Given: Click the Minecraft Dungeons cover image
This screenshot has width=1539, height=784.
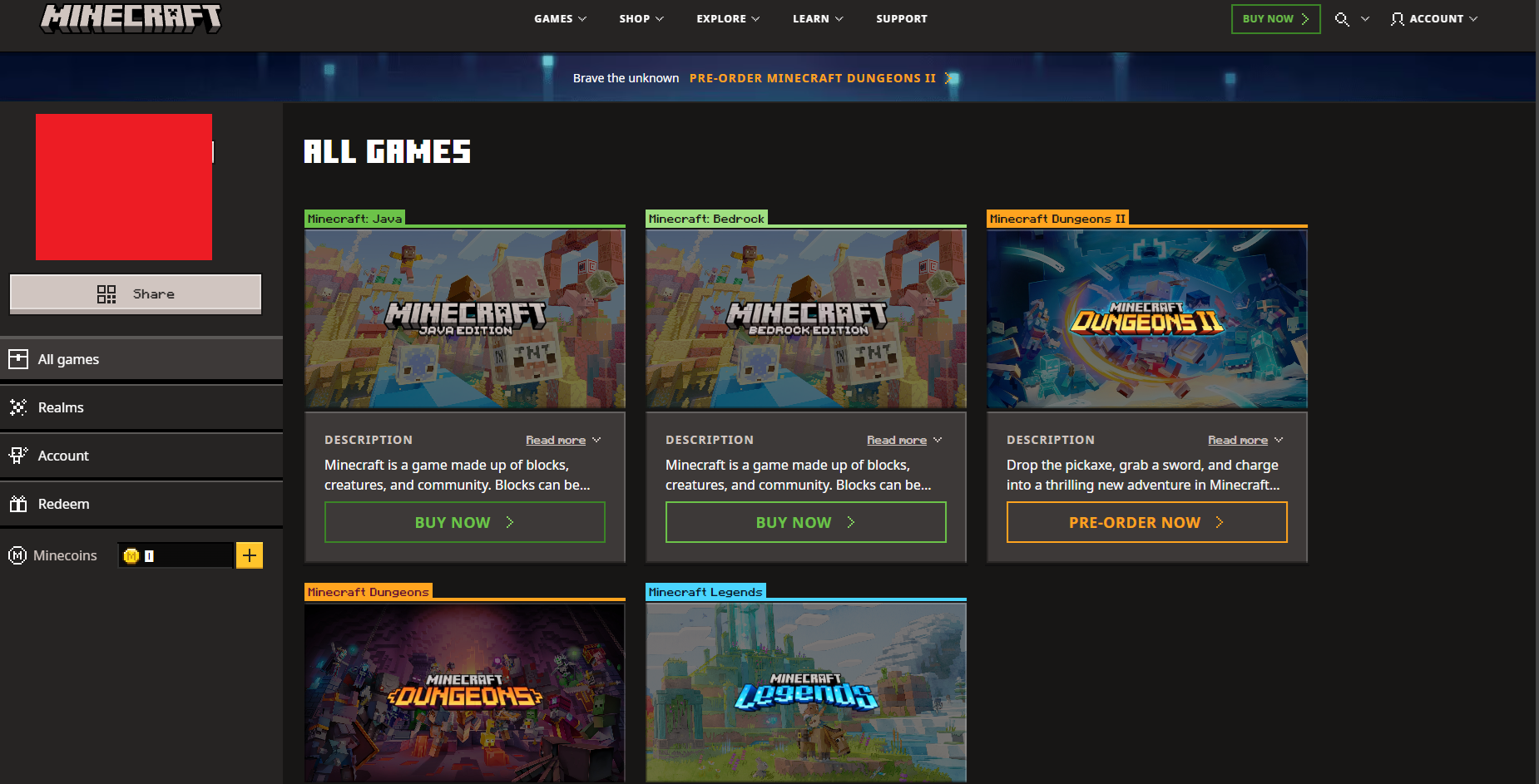Looking at the screenshot, I should pos(465,693).
